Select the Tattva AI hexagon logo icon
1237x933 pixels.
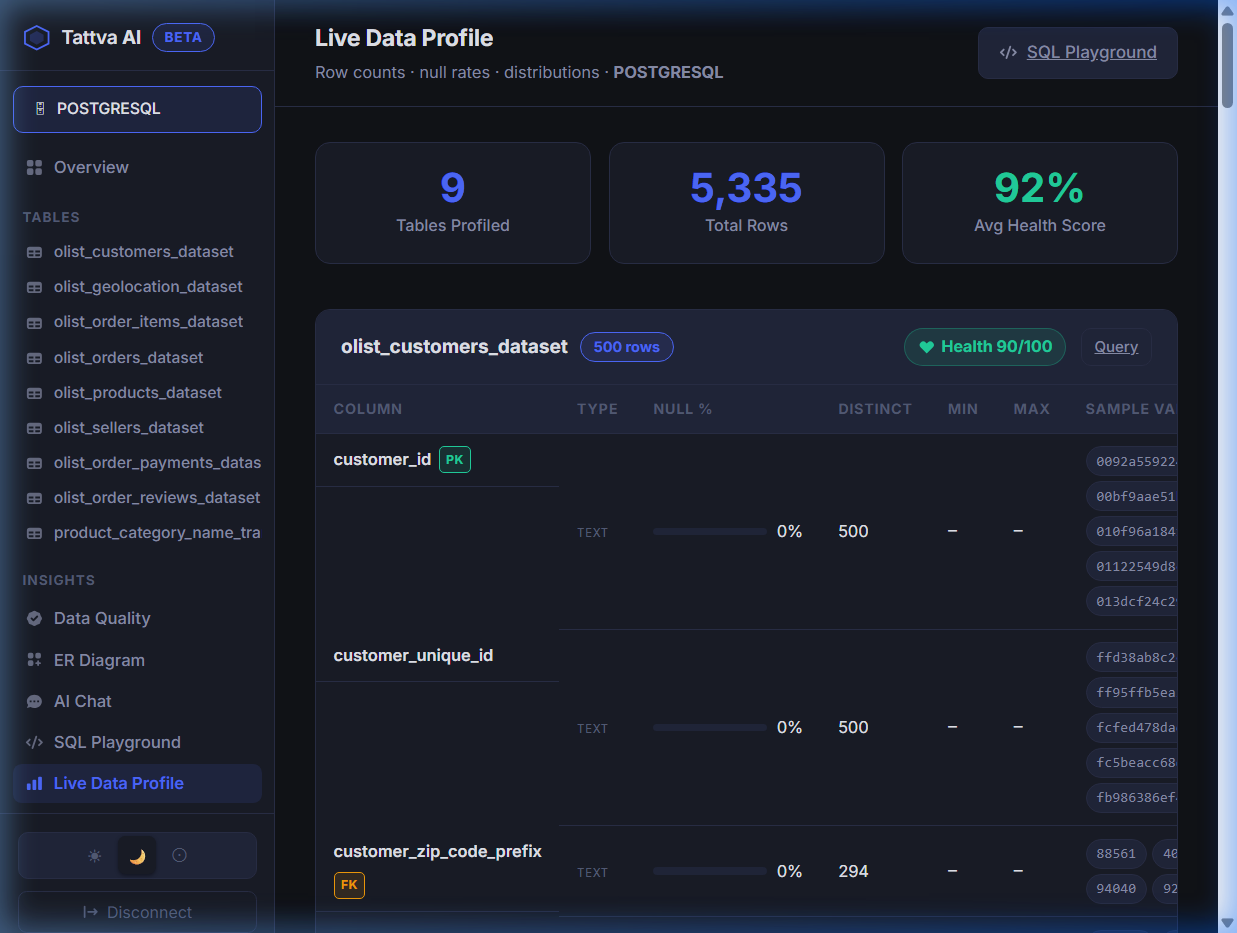coord(37,37)
